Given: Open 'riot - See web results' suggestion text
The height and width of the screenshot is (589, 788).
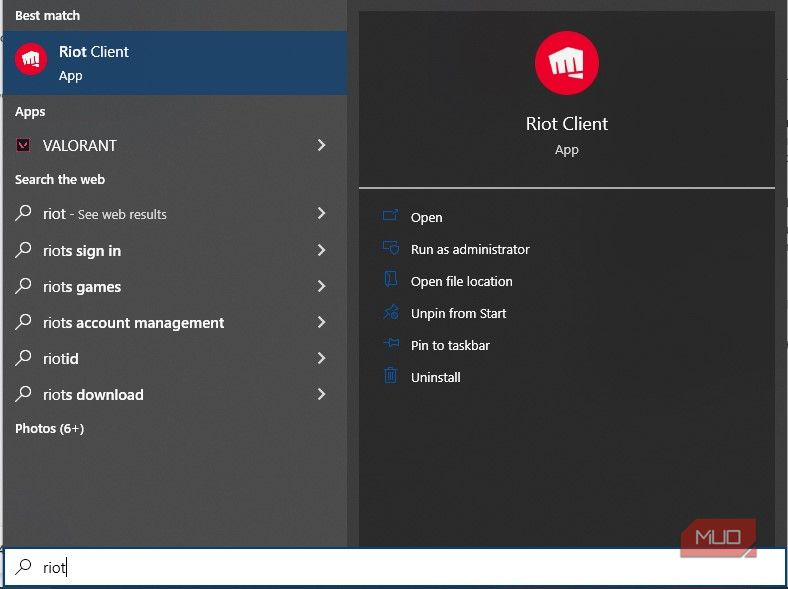Looking at the screenshot, I should pos(105,214).
